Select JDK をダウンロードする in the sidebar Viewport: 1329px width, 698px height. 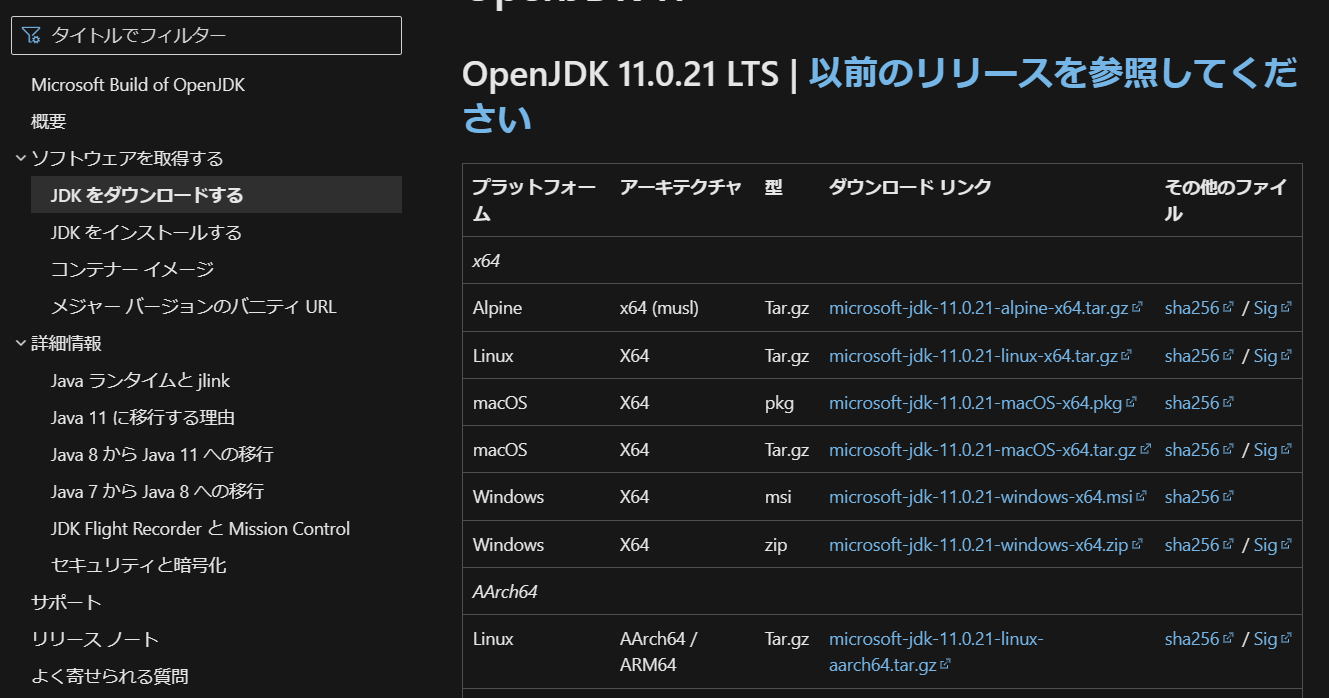point(216,195)
